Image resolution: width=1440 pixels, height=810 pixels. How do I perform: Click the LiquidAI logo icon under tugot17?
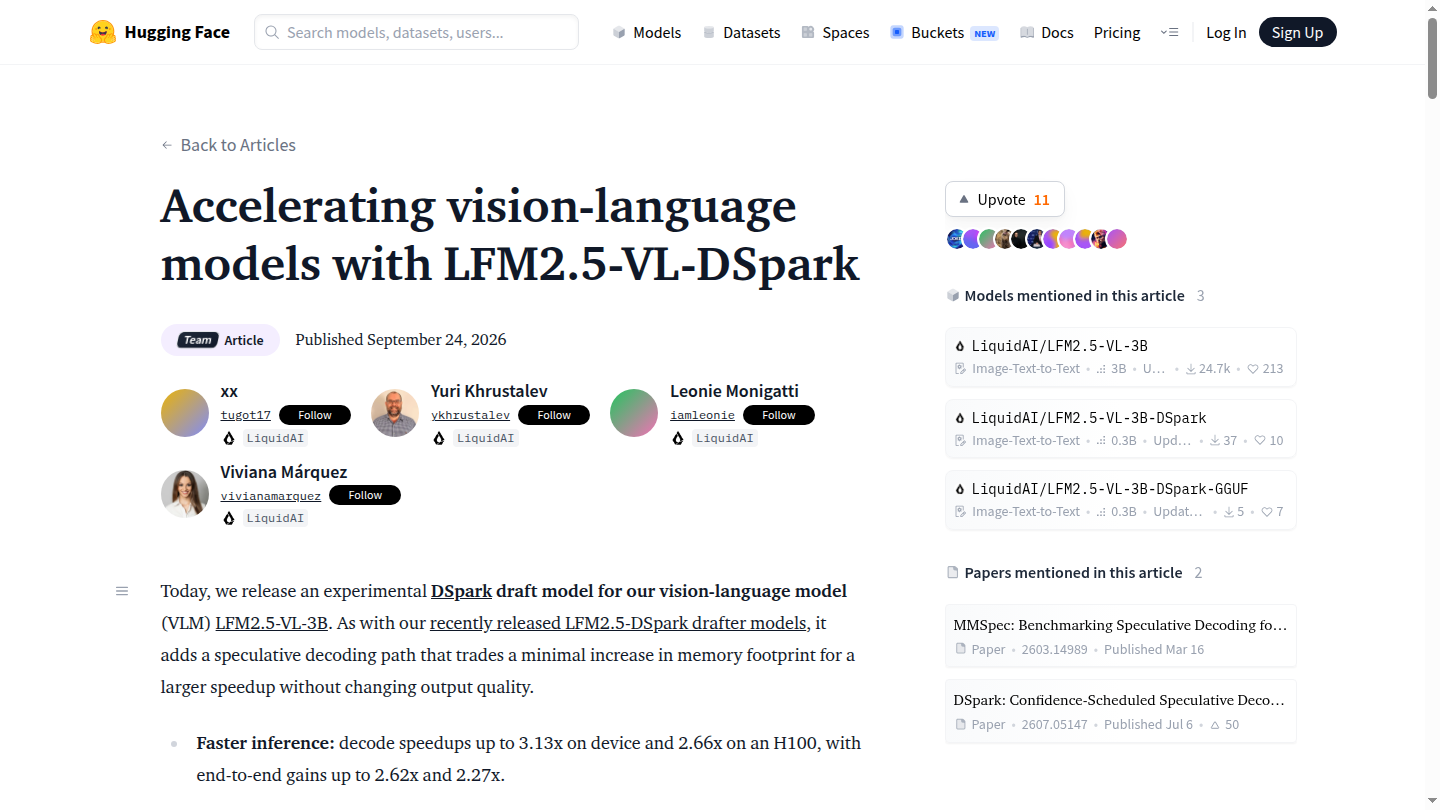click(x=229, y=438)
